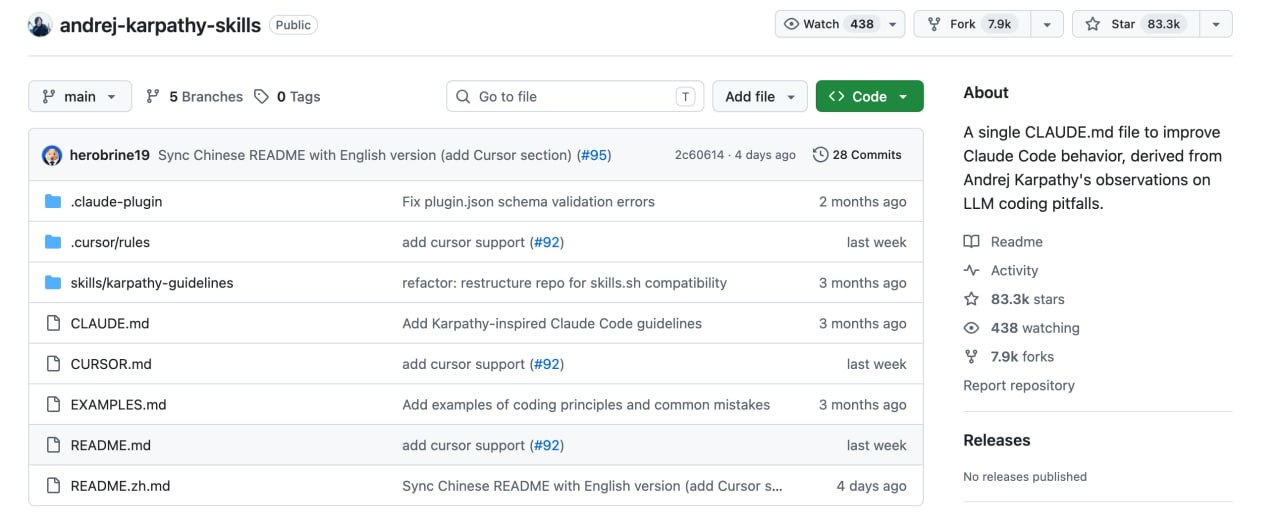
Task: Click the Activity pulse icon
Action: (971, 270)
